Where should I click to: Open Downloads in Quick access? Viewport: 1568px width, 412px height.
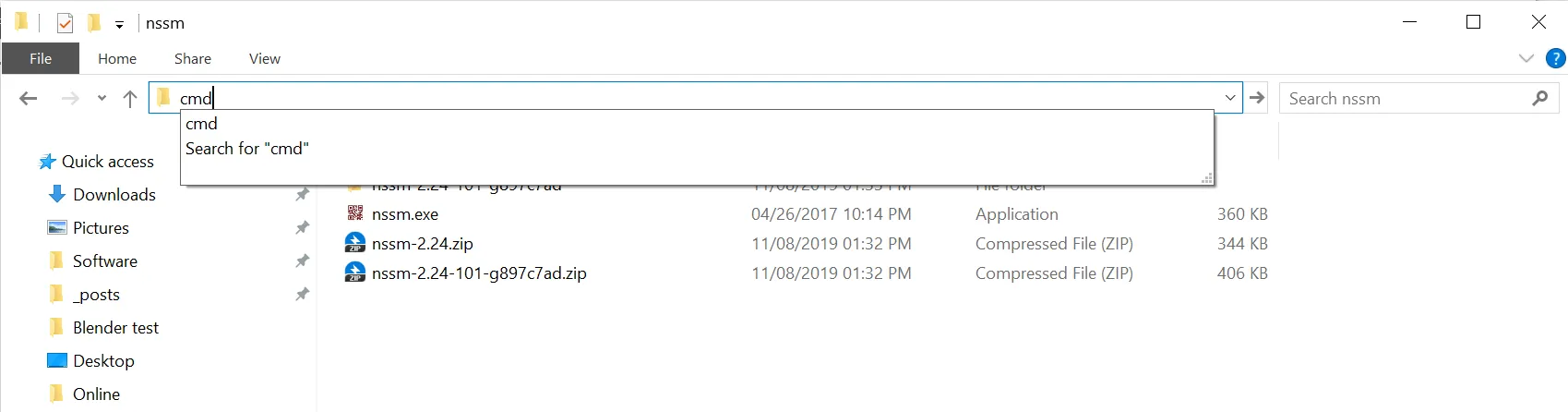point(114,195)
